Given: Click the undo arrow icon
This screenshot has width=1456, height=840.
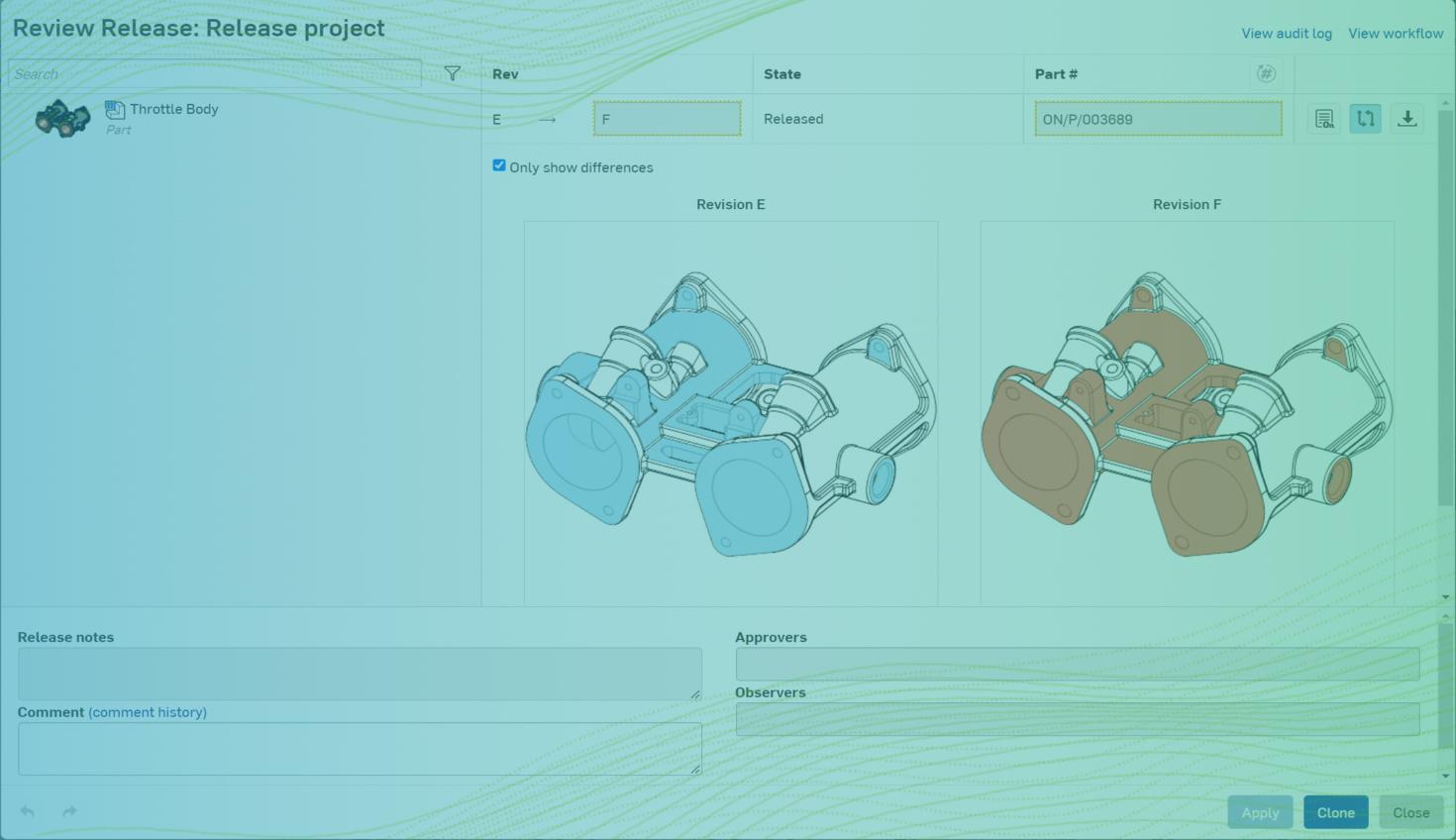Looking at the screenshot, I should click(28, 811).
